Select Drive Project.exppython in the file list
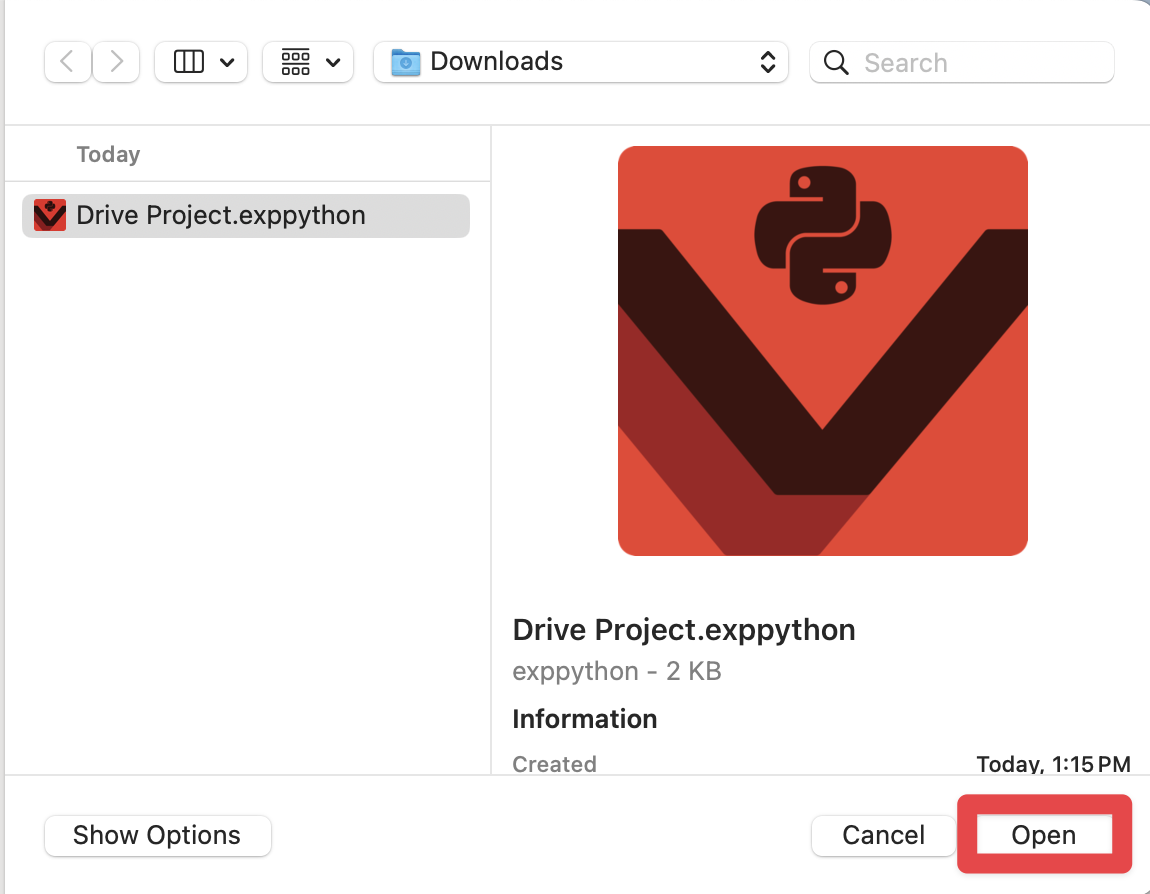 [220, 215]
